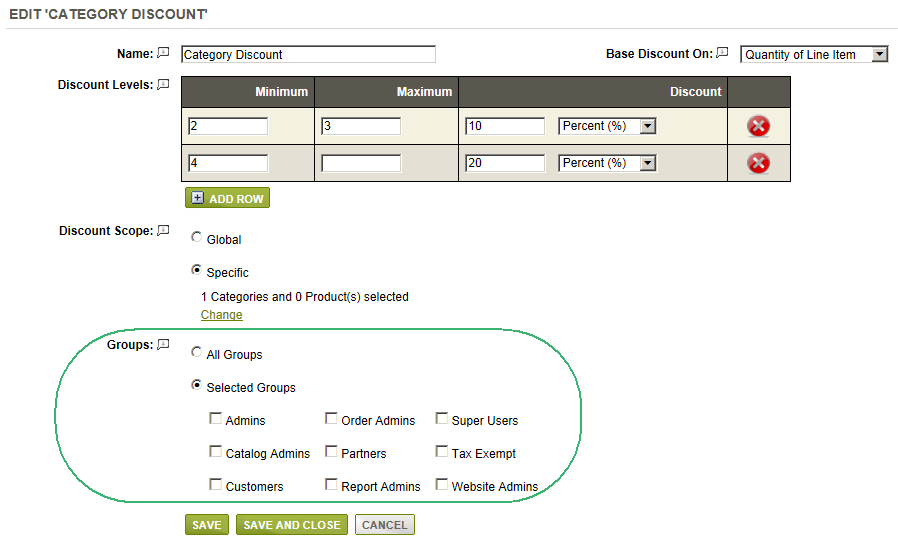
Task: Click the '1 Categories and 0 Product(s) selected' text
Action: coord(305,297)
